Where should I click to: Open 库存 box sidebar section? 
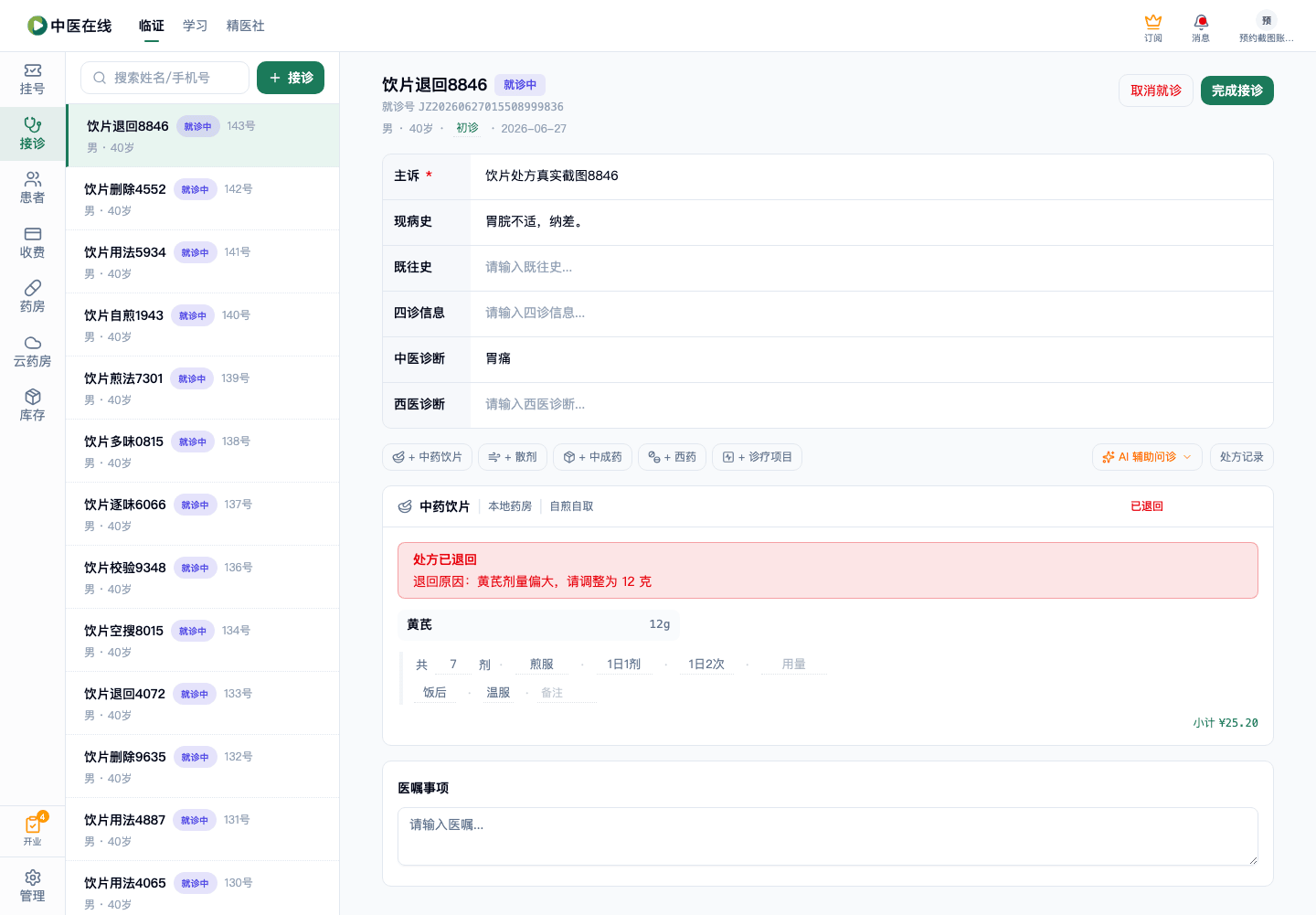pyautogui.click(x=33, y=406)
